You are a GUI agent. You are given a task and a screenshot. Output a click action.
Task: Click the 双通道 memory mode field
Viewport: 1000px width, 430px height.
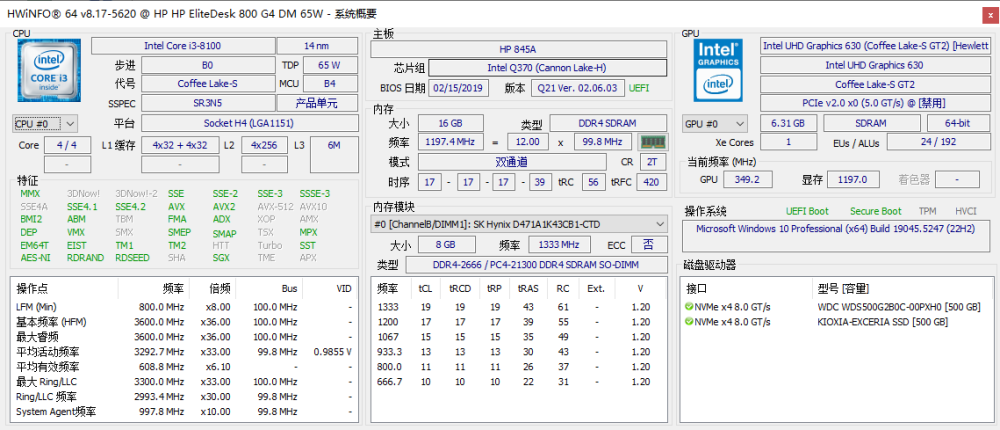[513, 162]
